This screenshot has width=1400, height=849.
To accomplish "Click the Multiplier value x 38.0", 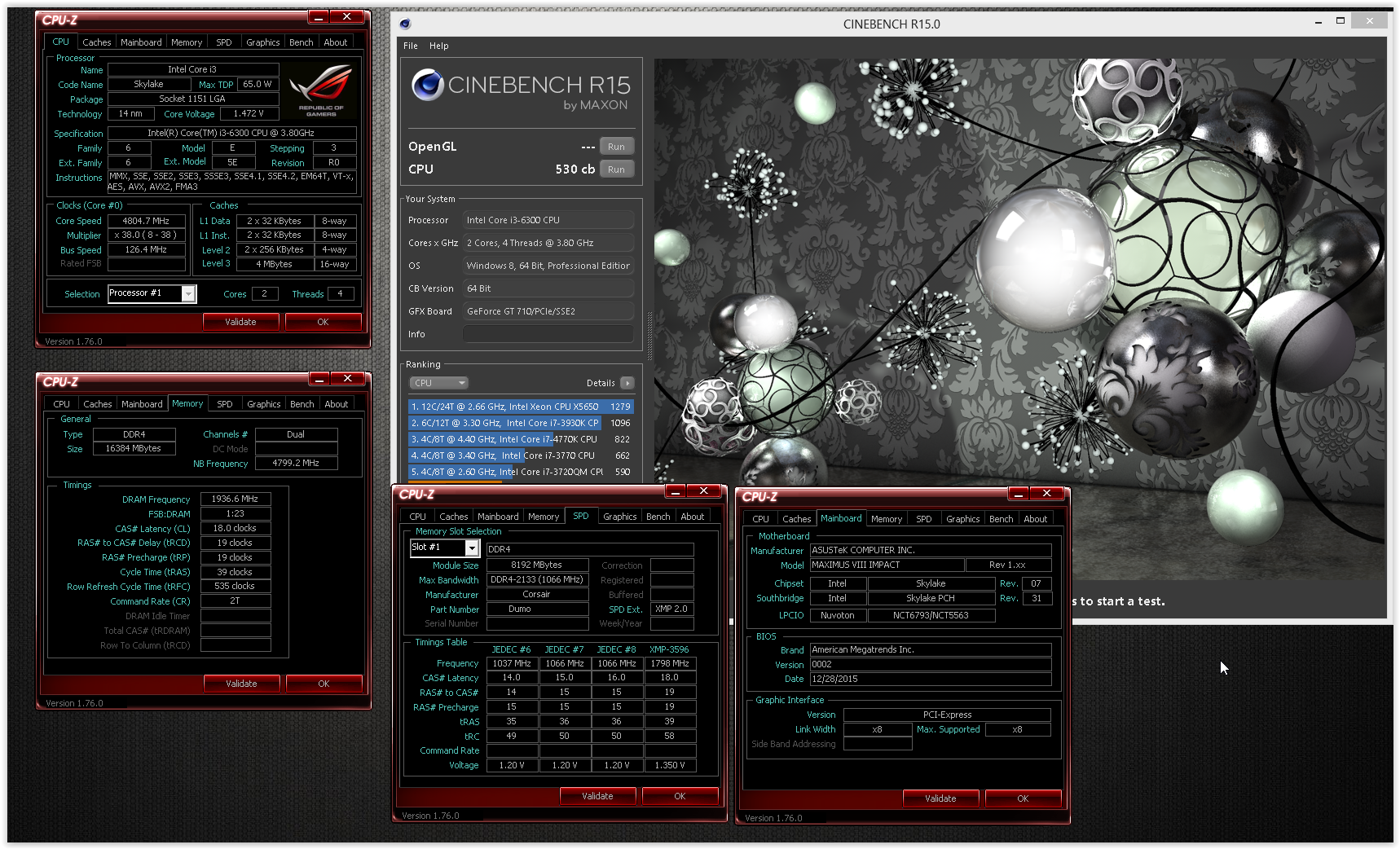I will [x=146, y=235].
